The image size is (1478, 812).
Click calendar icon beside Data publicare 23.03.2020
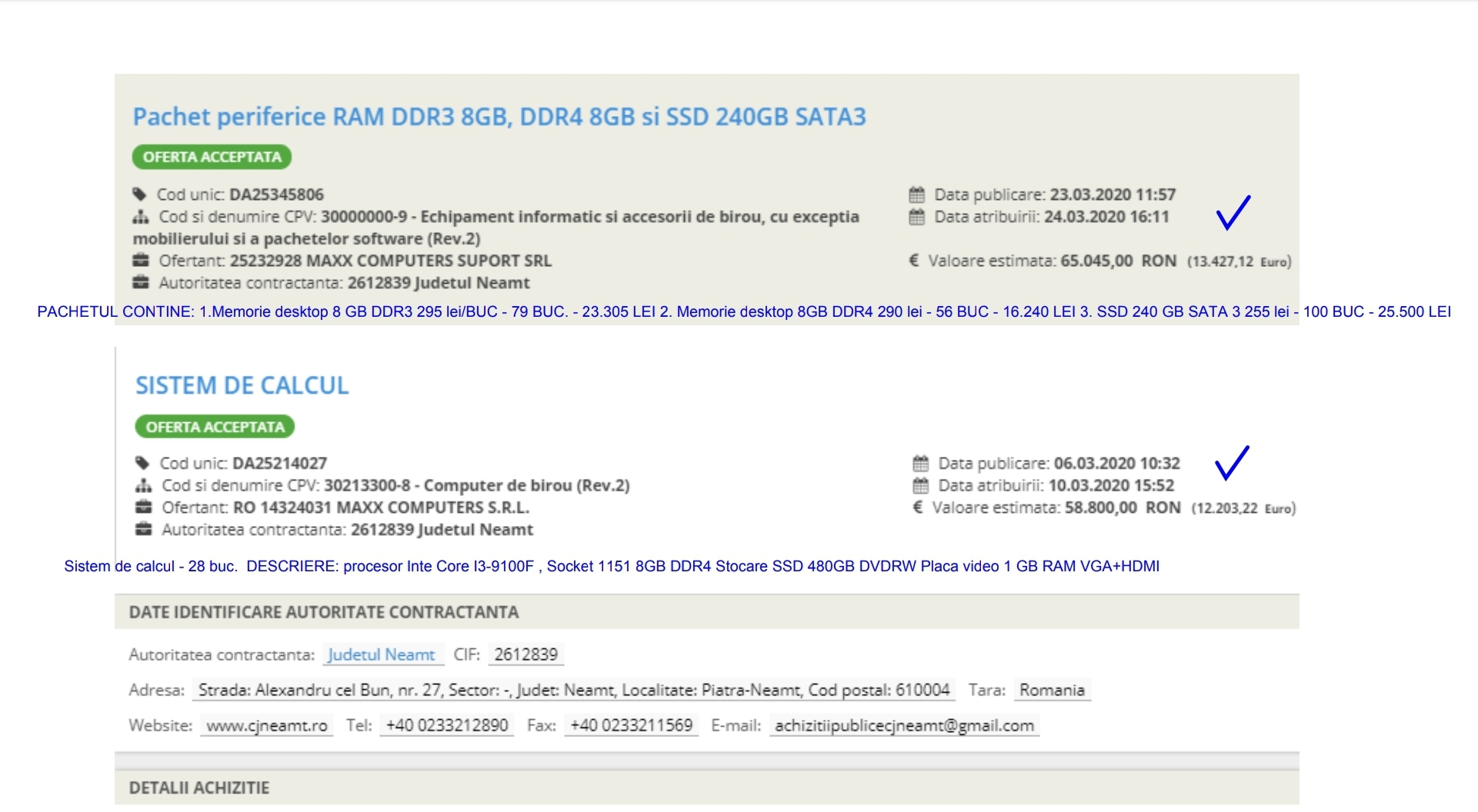point(916,195)
